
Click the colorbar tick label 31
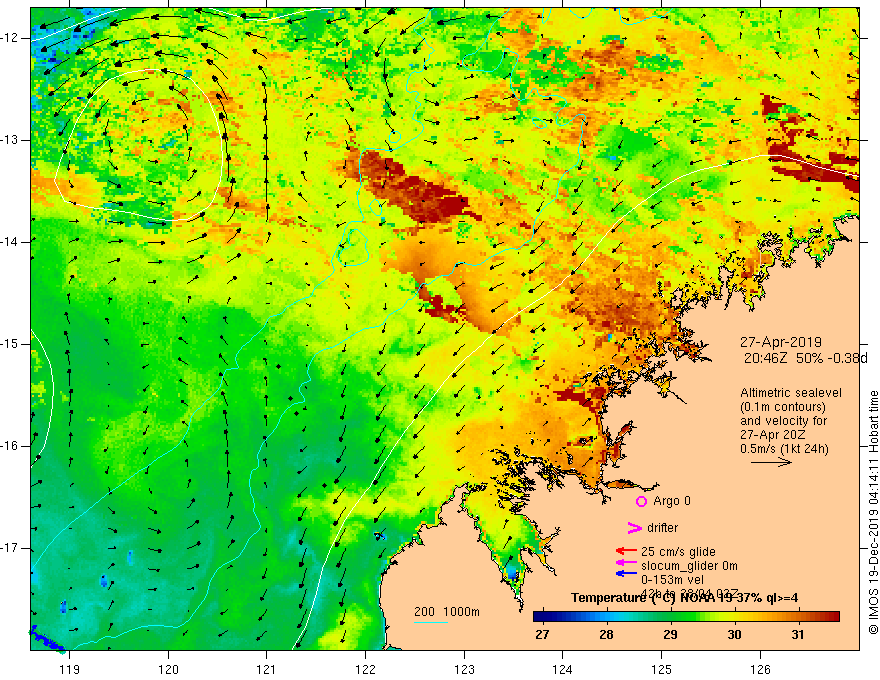pyautogui.click(x=798, y=635)
